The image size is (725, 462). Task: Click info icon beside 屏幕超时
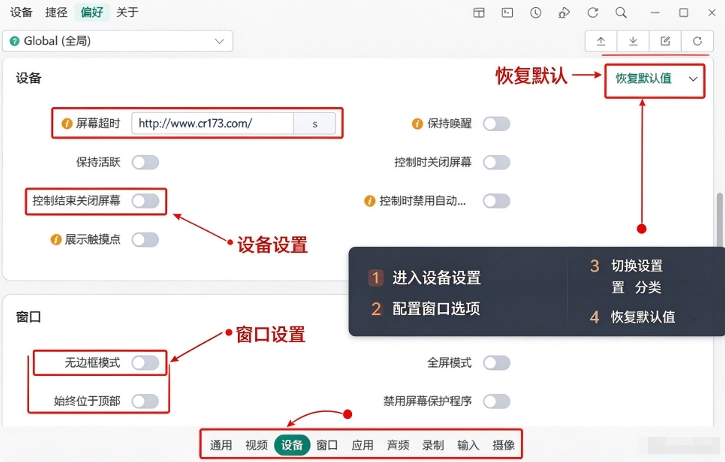[x=67, y=123]
